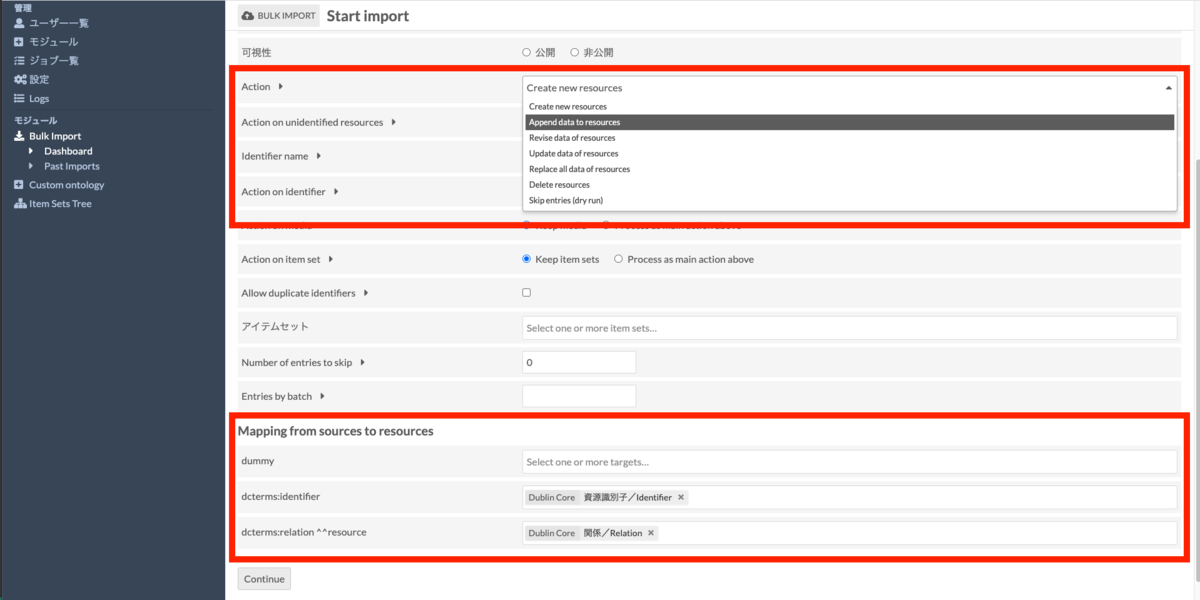The image size is (1200, 600).
Task: Open ユーザー一覧 user icon in sidebar
Action: coord(19,22)
